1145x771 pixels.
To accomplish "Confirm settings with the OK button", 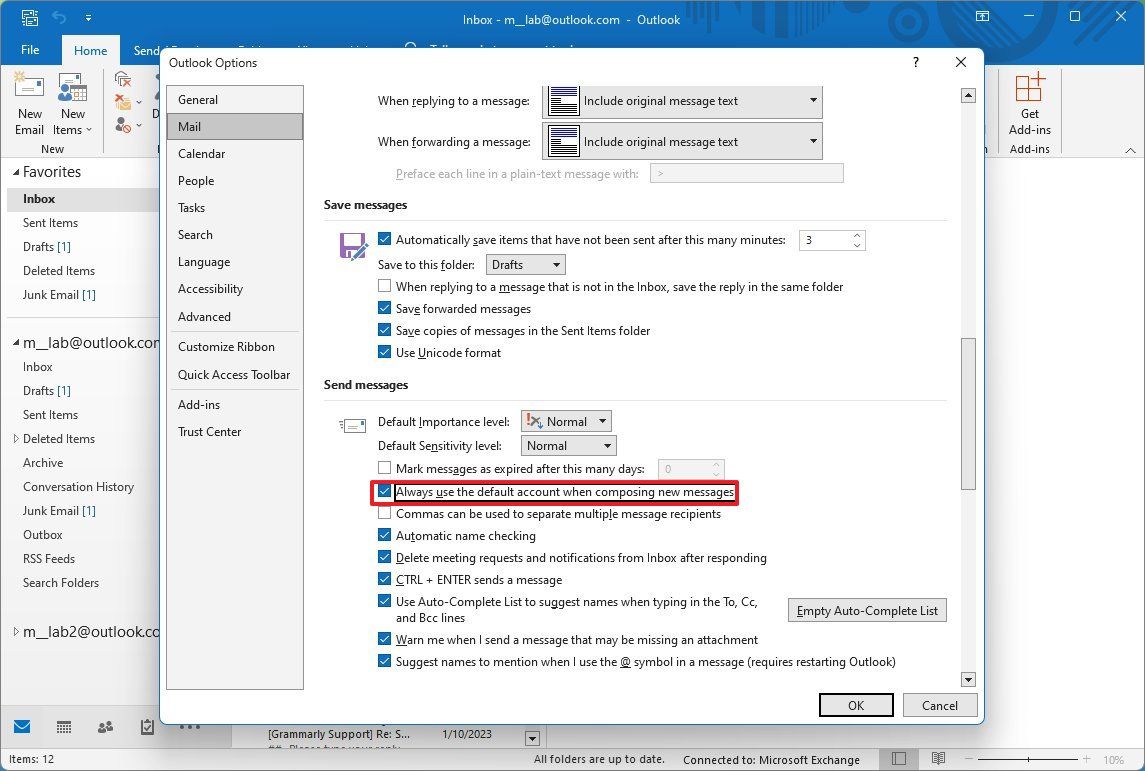I will pyautogui.click(x=855, y=705).
